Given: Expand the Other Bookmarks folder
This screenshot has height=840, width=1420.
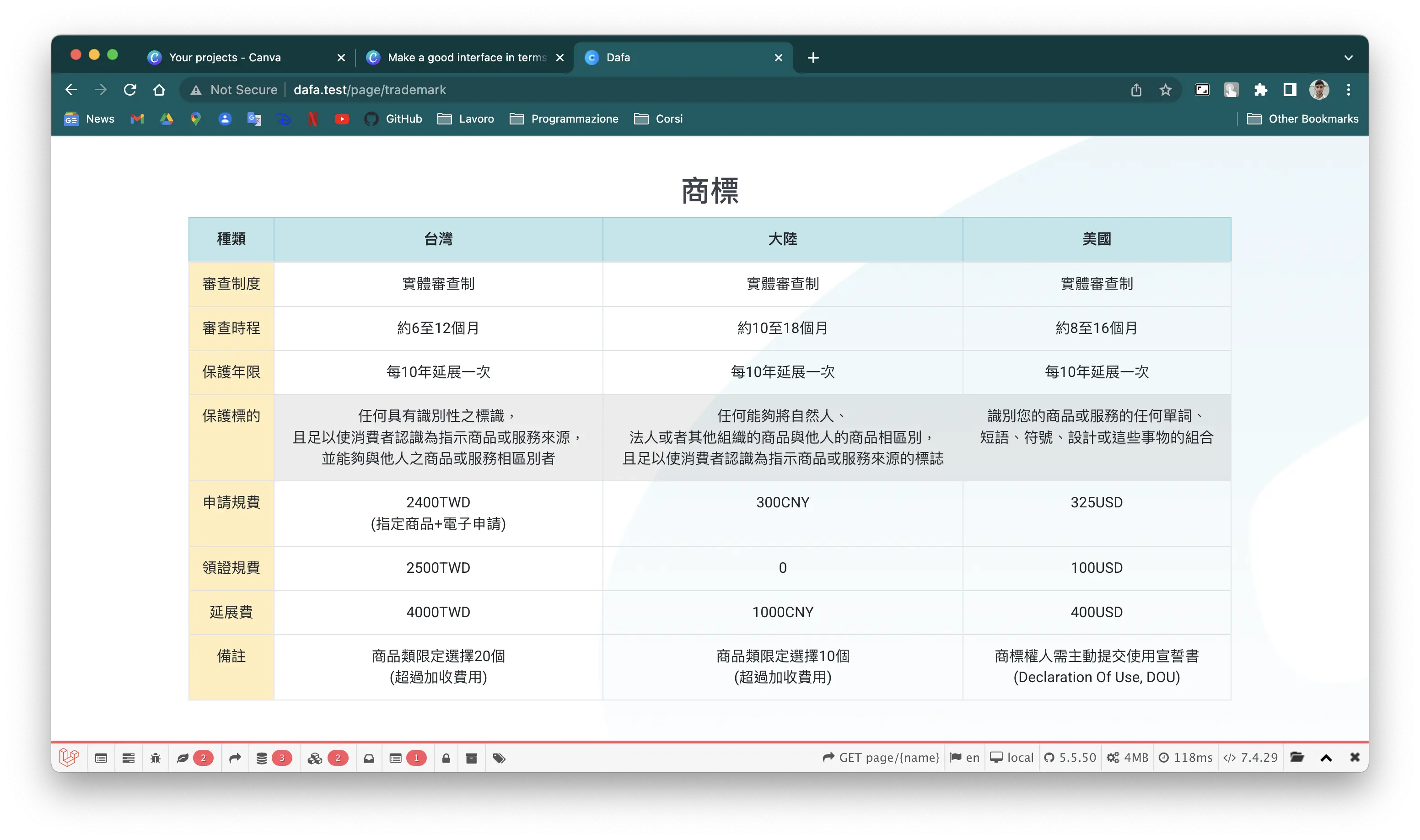Looking at the screenshot, I should [1302, 119].
